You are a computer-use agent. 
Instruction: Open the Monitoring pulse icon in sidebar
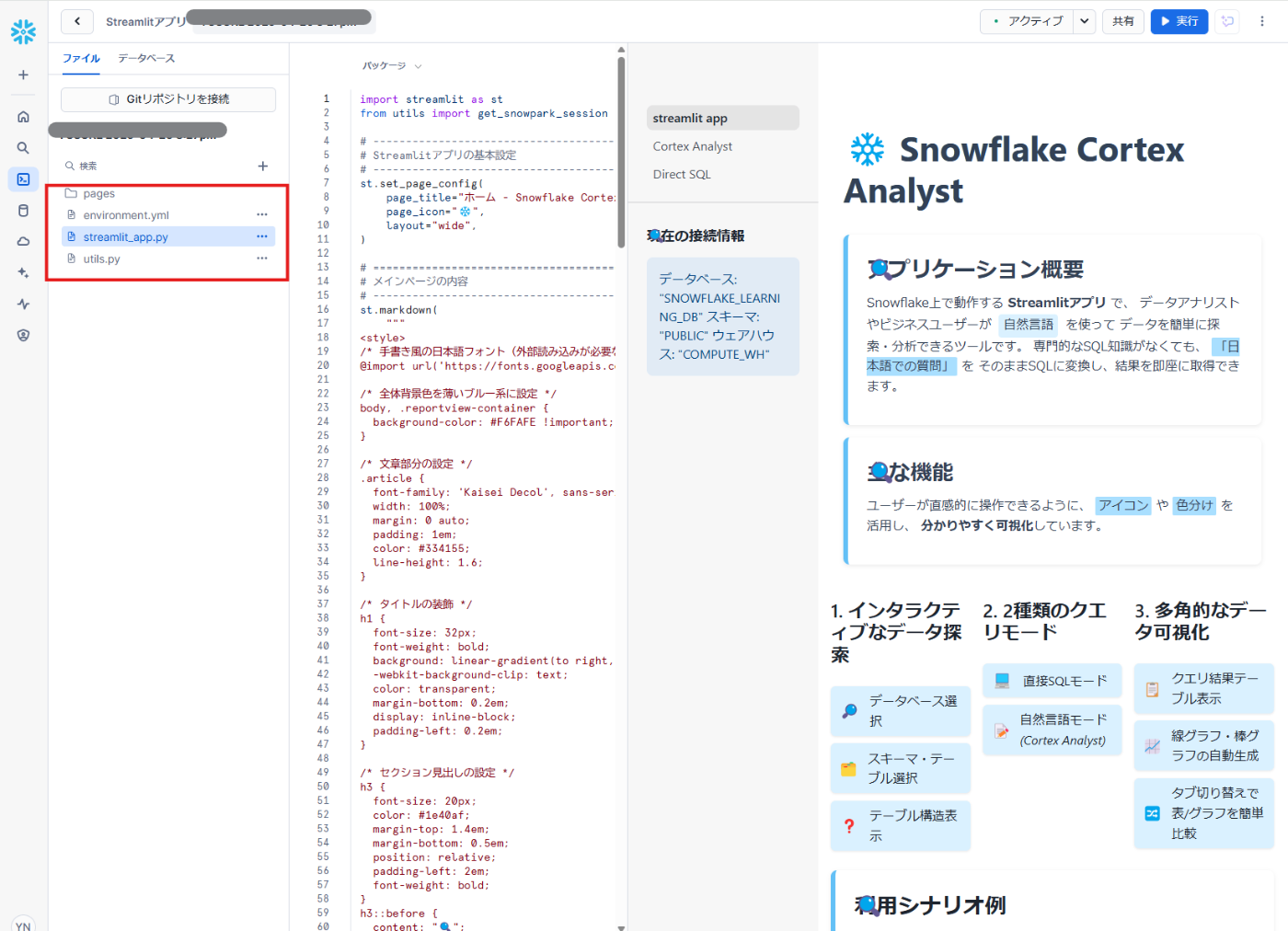[x=23, y=305]
